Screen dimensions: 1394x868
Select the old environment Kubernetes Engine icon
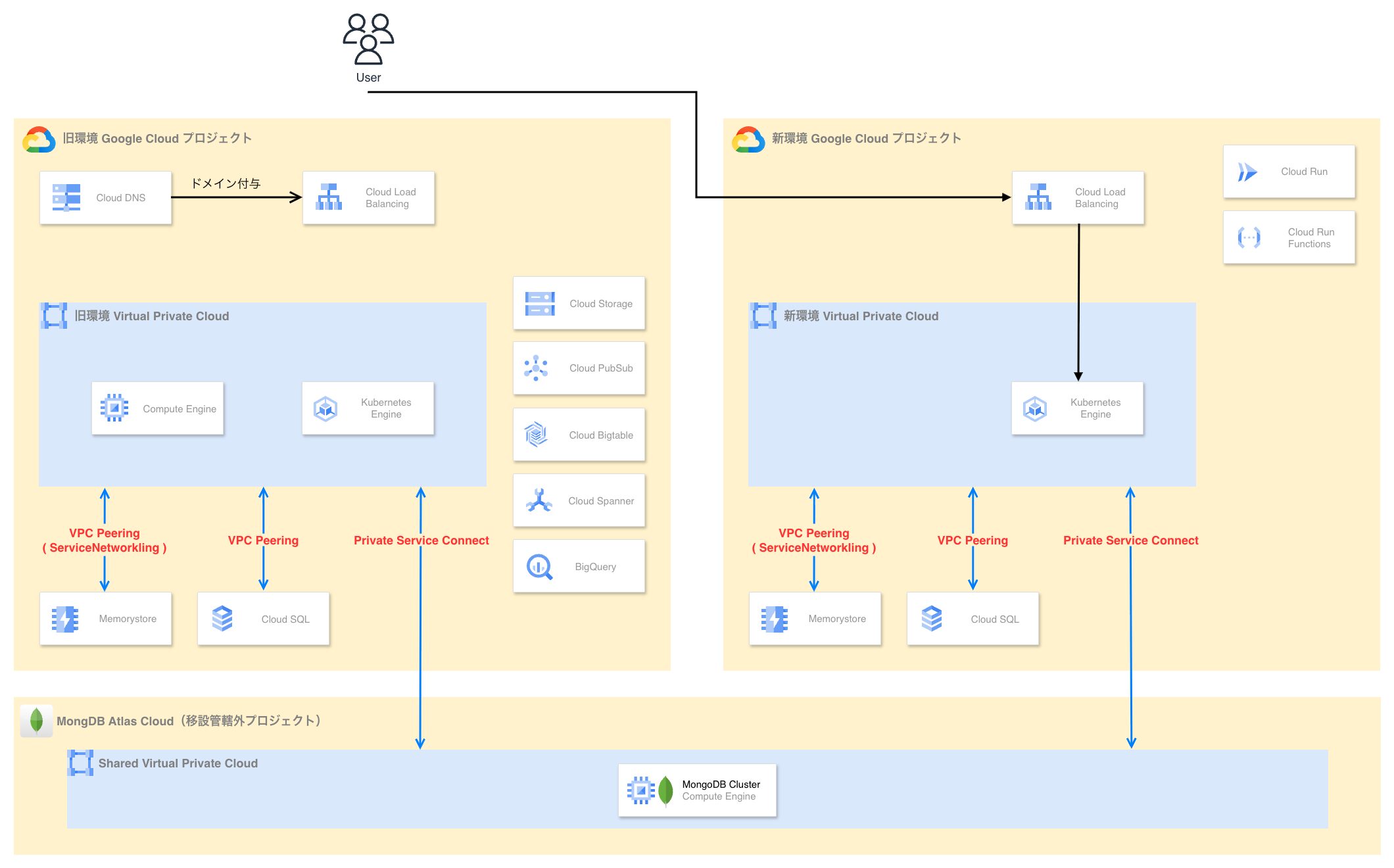tap(325, 408)
